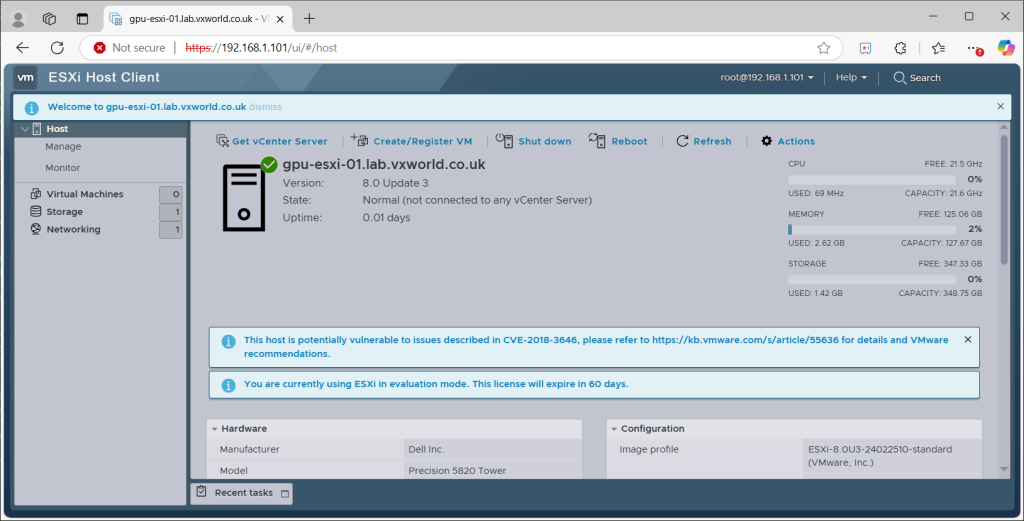Click the Search magnifier in header

click(900, 78)
